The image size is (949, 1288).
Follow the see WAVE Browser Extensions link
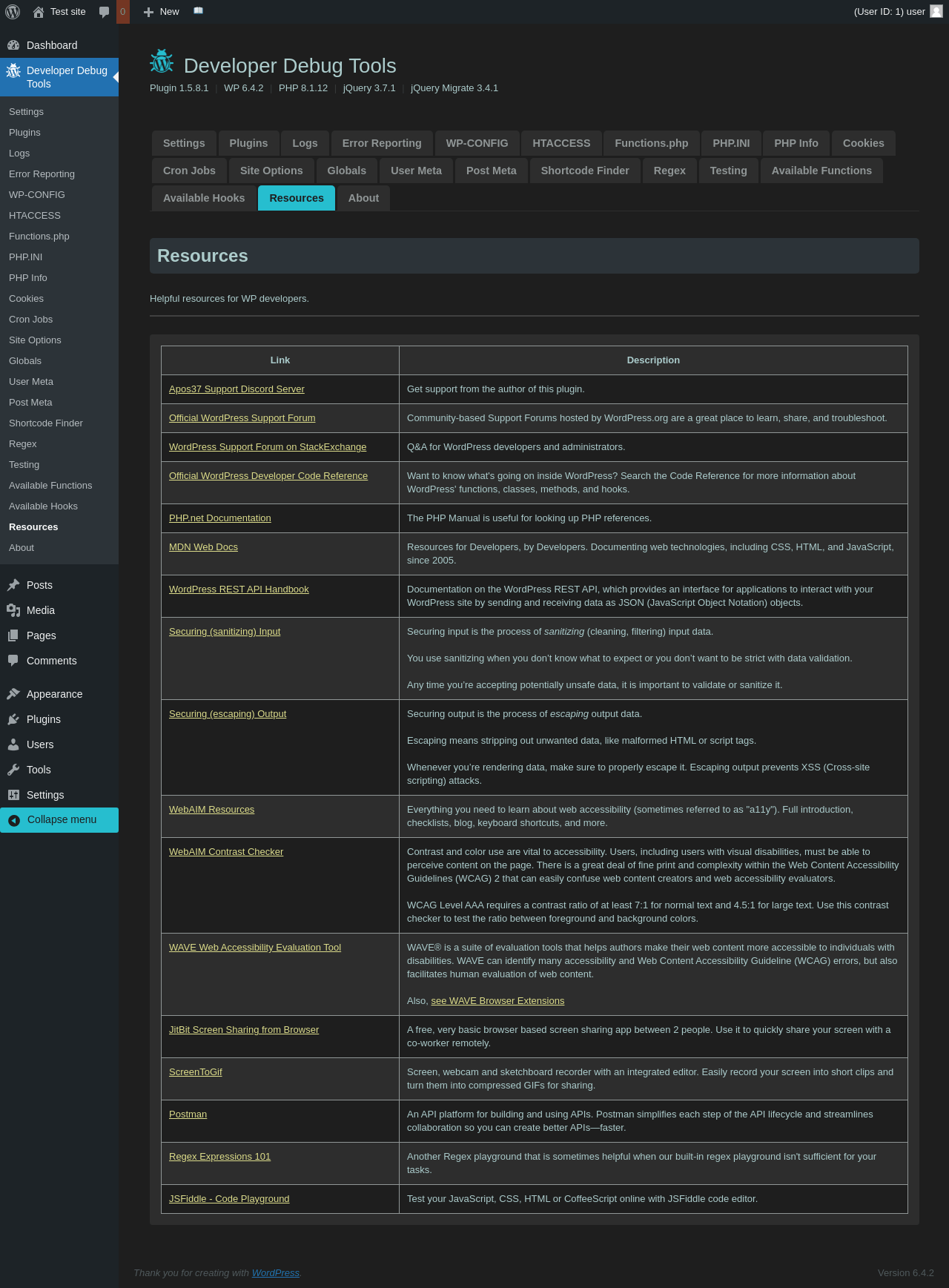pos(497,1001)
